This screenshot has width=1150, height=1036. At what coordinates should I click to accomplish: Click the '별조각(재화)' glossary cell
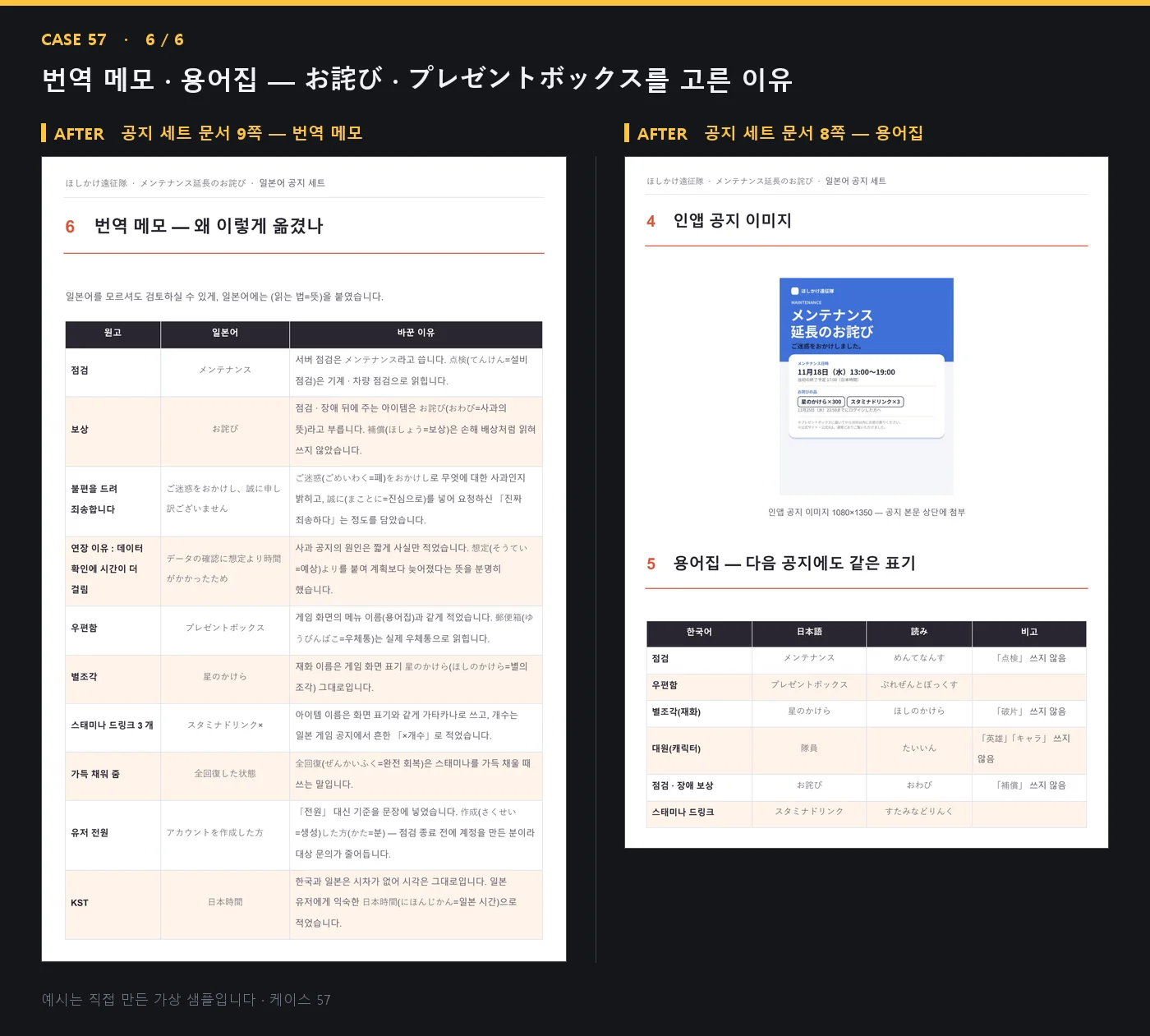[x=699, y=712]
